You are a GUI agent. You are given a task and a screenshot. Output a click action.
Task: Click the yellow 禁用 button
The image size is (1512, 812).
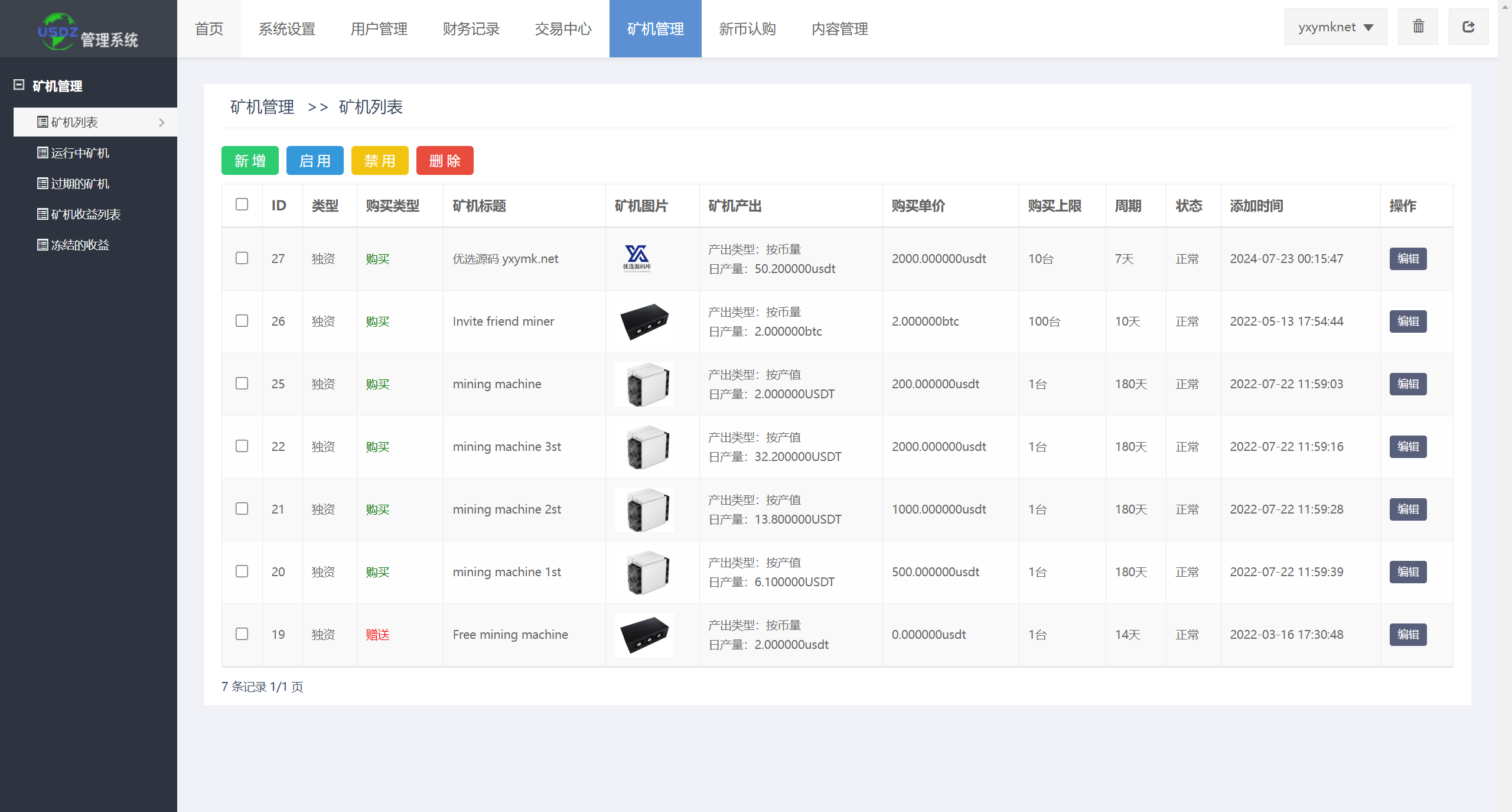coord(380,161)
